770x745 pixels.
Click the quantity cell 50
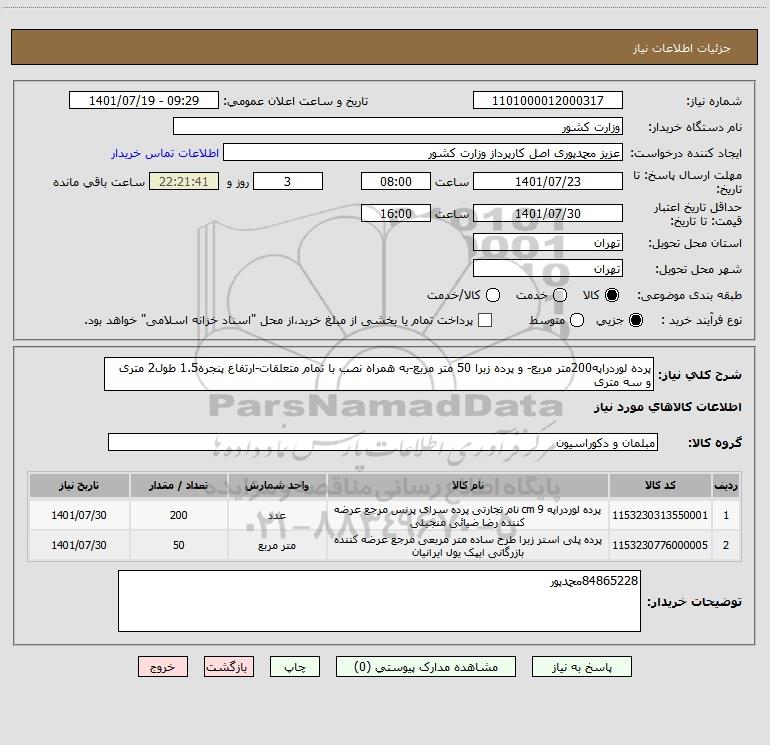pyautogui.click(x=178, y=545)
